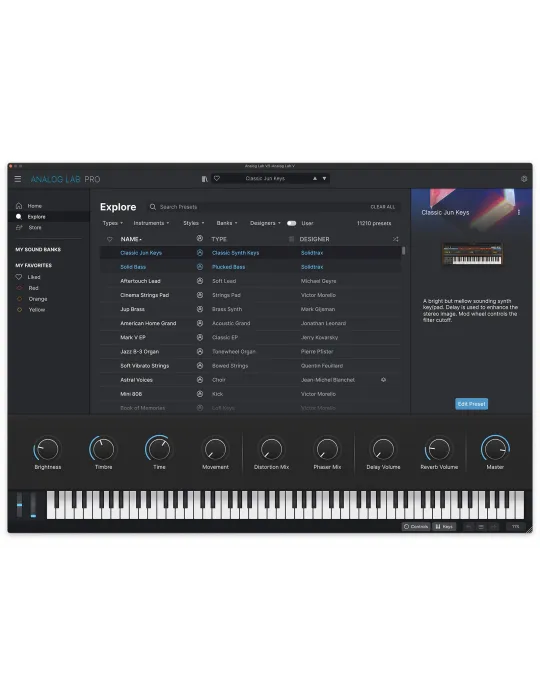Viewport: 540px width, 700px height.
Task: Click the Edit Preset button
Action: [471, 404]
